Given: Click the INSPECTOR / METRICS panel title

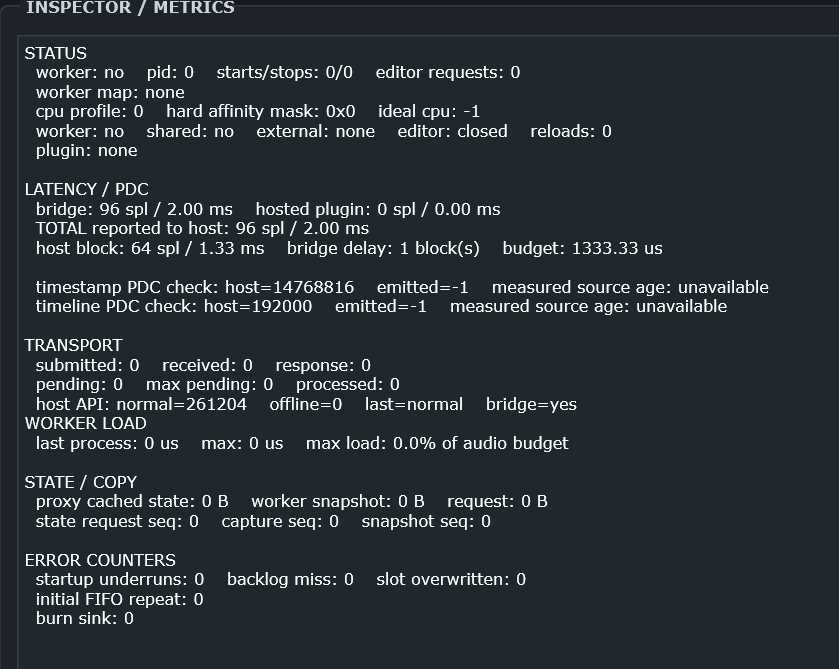Looking at the screenshot, I should pyautogui.click(x=130, y=7).
